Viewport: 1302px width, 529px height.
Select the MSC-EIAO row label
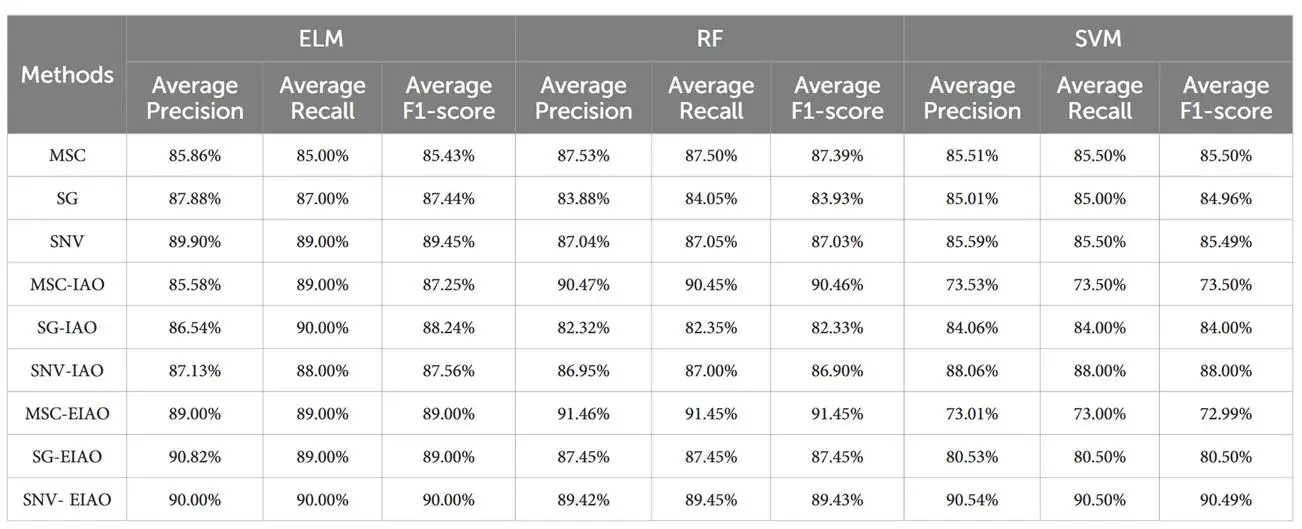[67, 414]
